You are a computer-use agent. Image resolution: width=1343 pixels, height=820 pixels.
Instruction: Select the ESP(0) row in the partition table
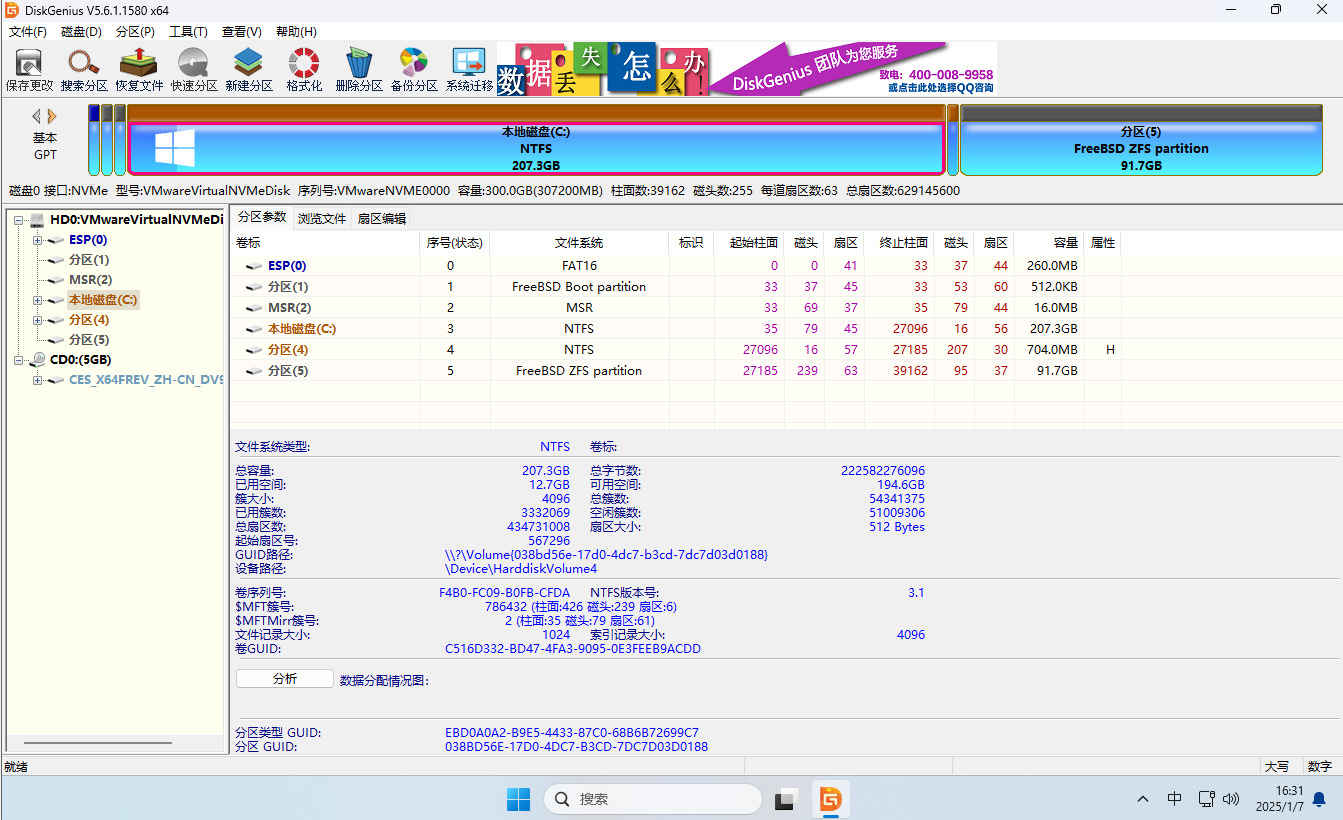pyautogui.click(x=676, y=266)
